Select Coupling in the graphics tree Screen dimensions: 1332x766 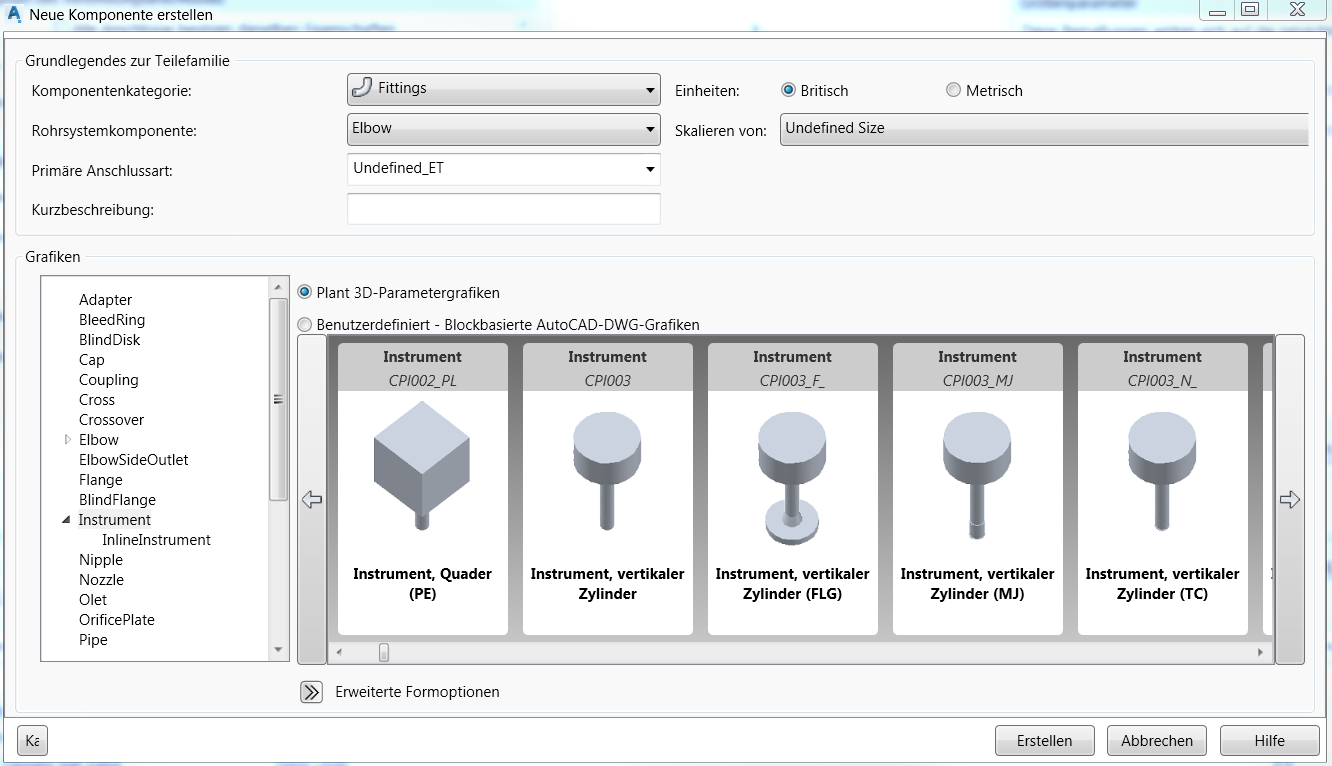pos(109,380)
